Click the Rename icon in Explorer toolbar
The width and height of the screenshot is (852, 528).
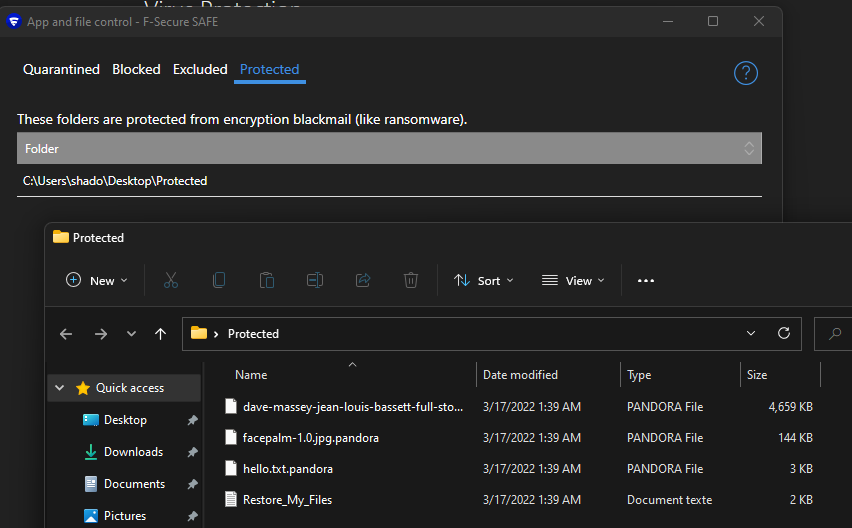(315, 280)
